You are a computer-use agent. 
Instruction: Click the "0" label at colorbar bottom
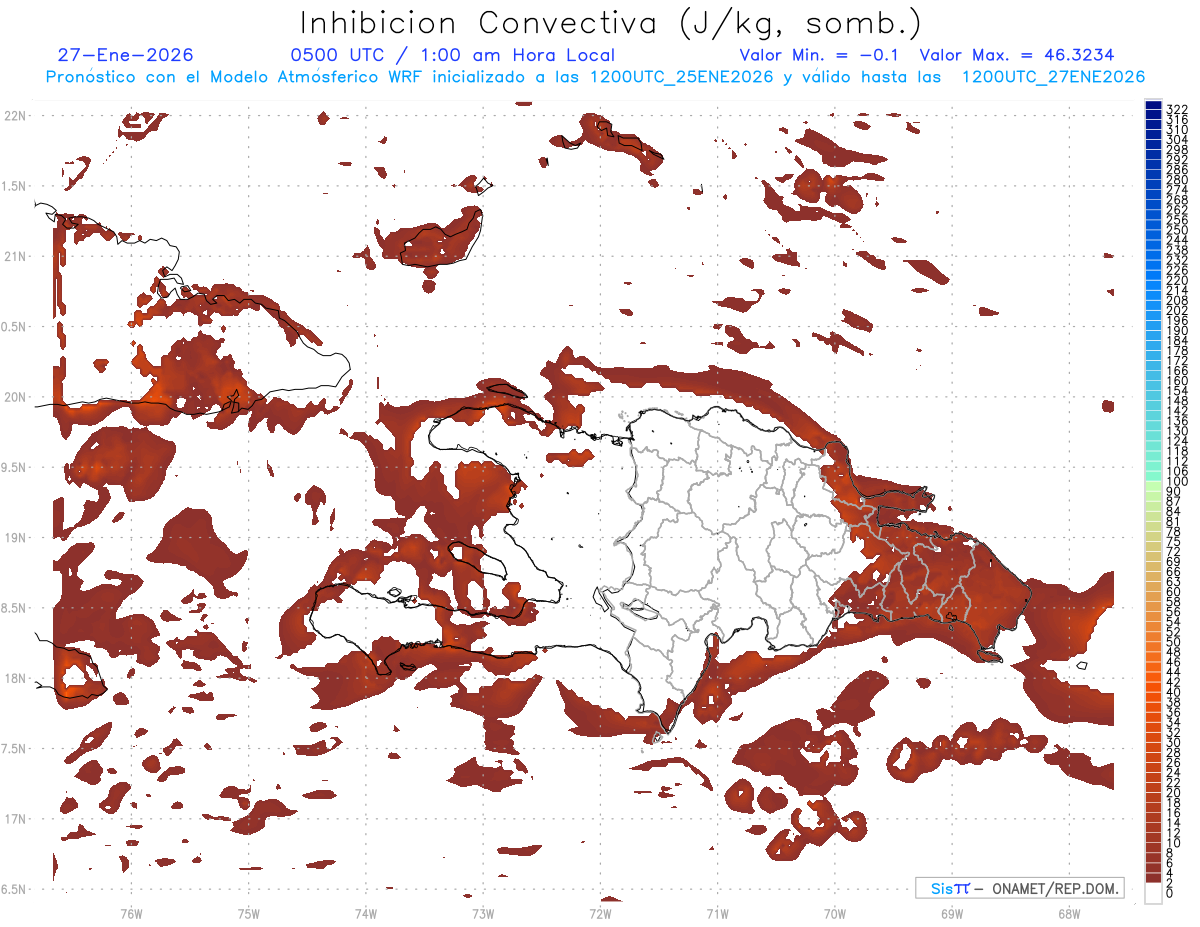tap(1170, 893)
